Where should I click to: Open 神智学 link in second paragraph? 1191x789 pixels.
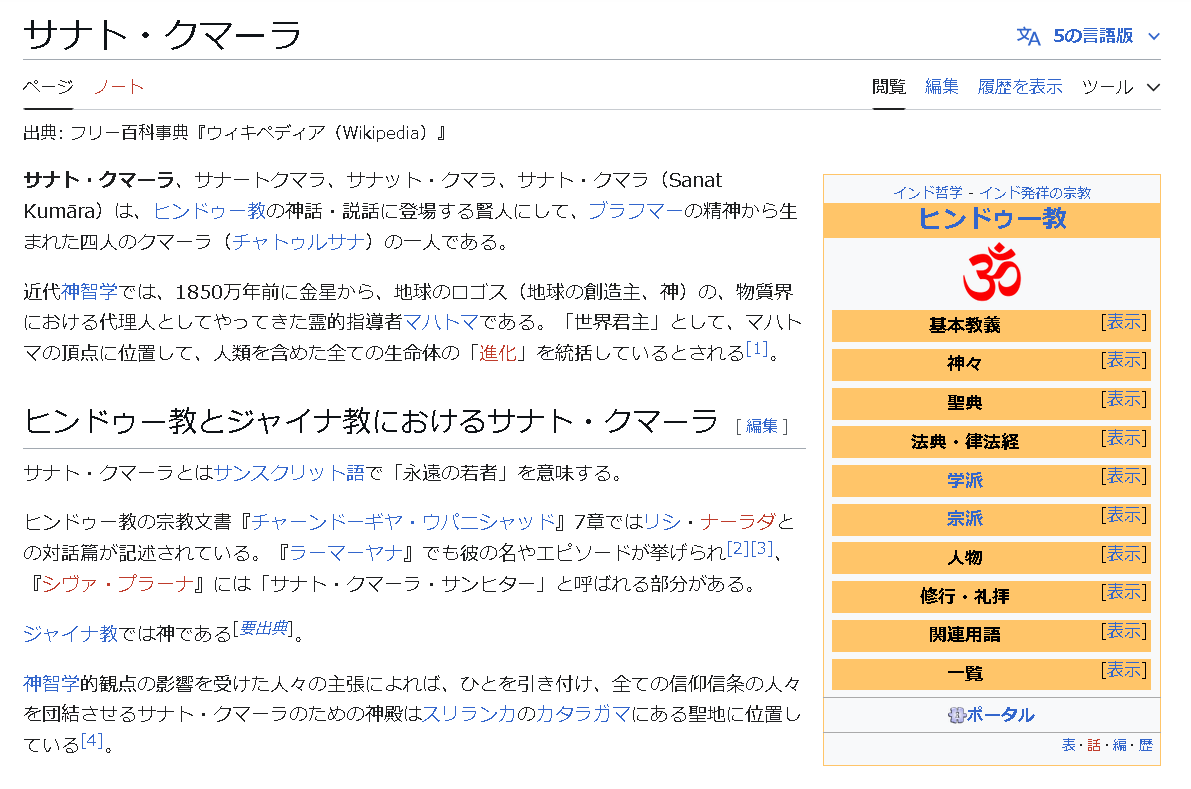(90, 292)
